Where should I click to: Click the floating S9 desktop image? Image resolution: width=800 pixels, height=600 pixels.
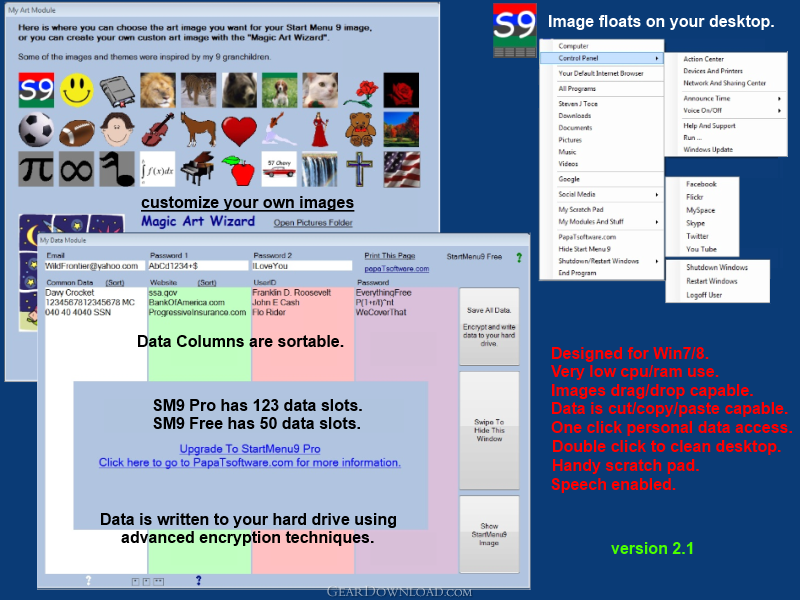(515, 30)
